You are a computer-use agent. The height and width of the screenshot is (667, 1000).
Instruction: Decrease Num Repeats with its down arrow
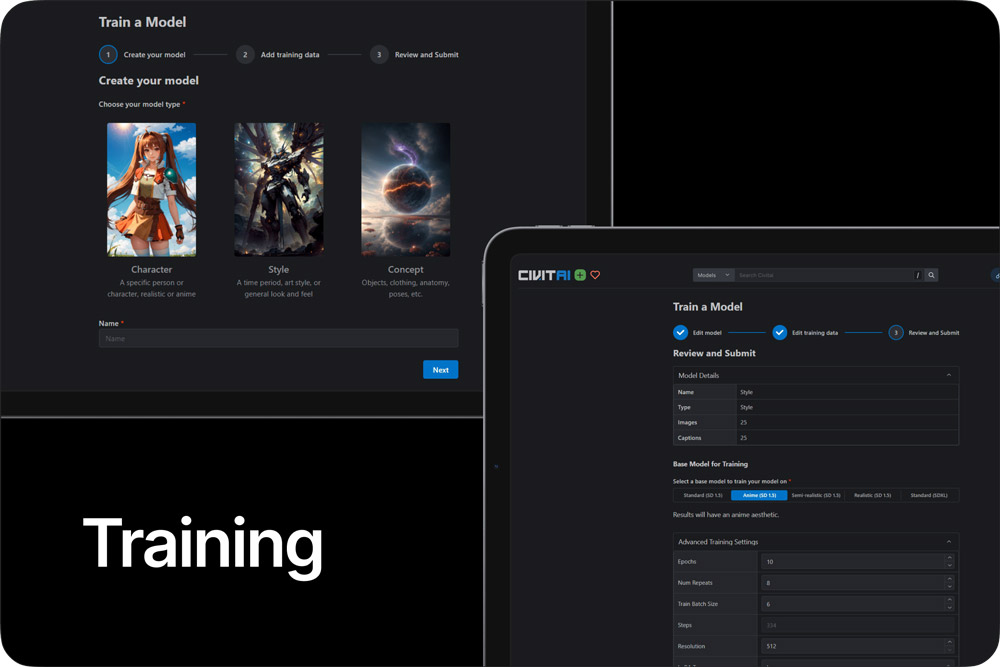[x=950, y=586]
